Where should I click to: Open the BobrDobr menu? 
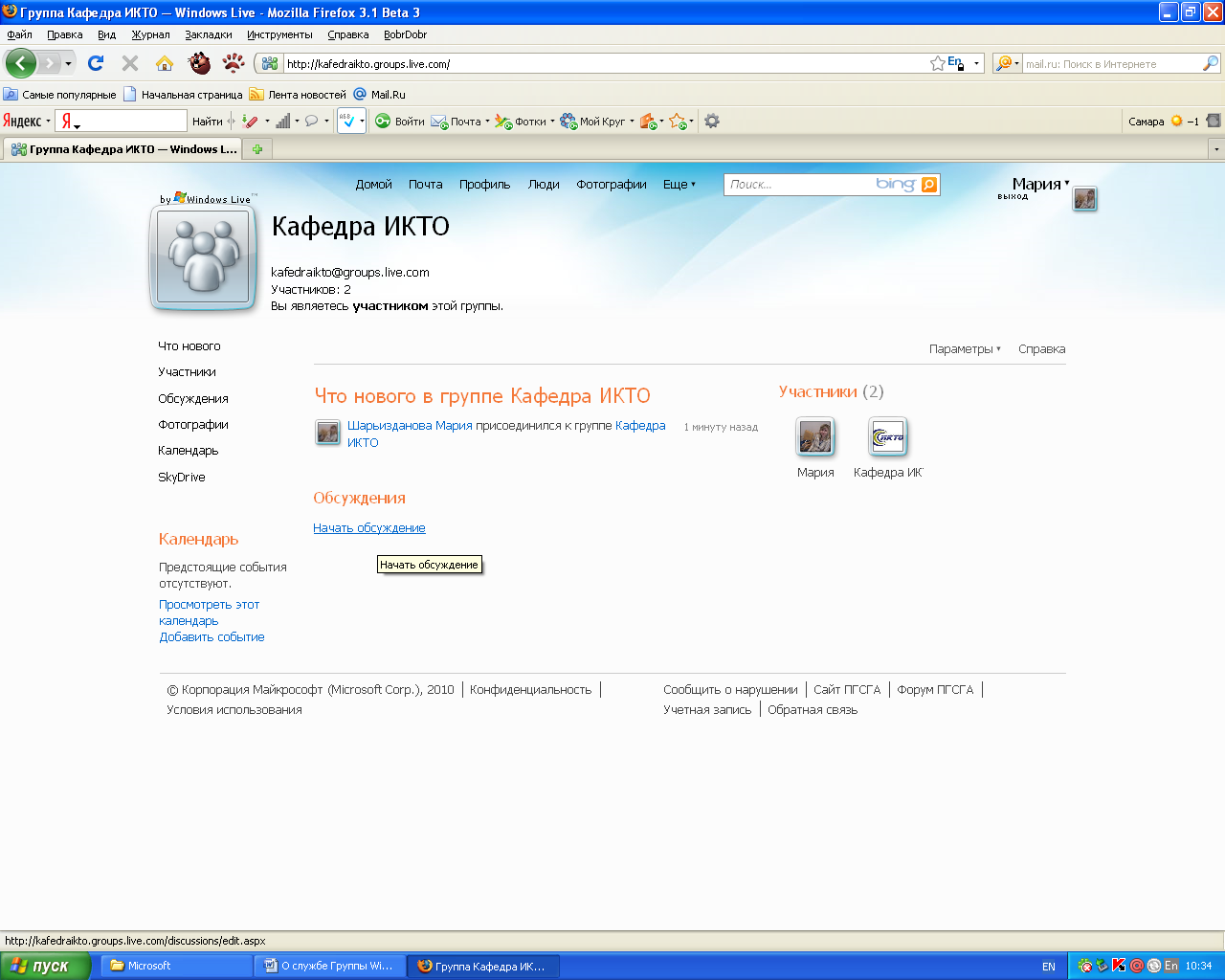tap(405, 34)
